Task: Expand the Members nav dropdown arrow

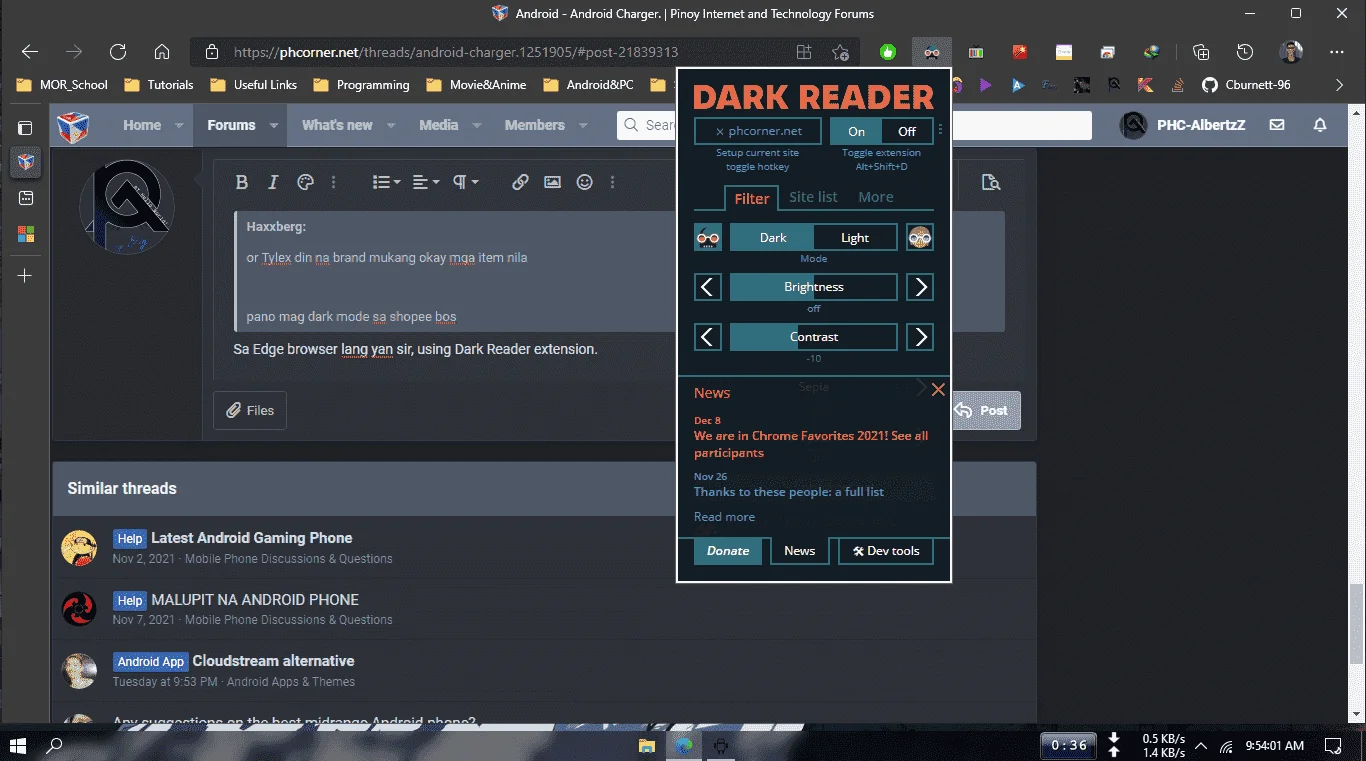Action: click(583, 126)
